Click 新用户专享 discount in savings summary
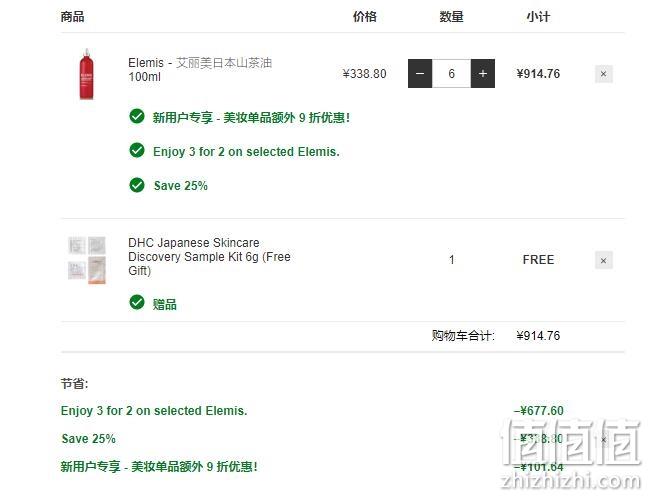 point(159,467)
